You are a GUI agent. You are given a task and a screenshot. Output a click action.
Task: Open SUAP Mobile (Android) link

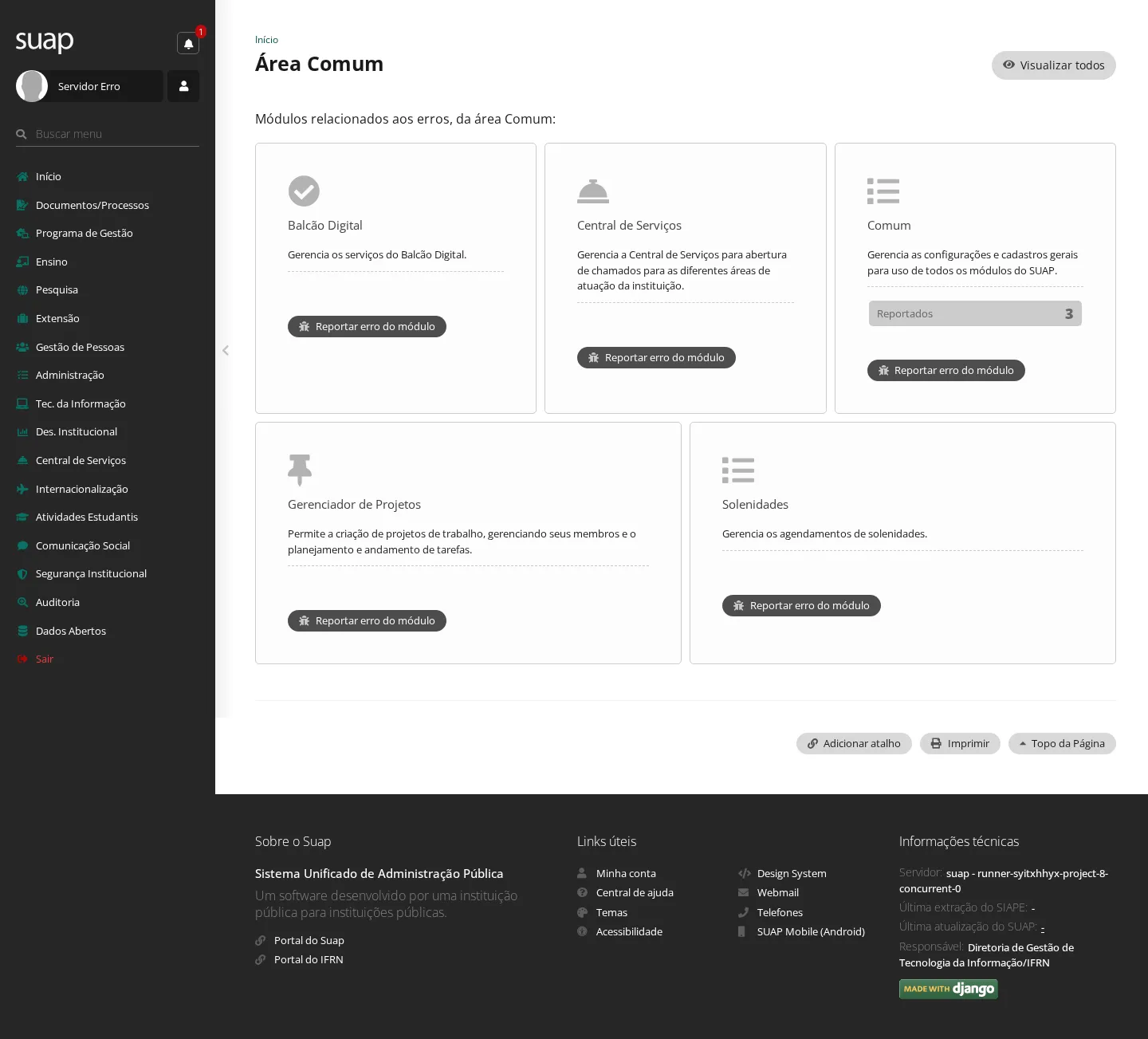point(811,931)
